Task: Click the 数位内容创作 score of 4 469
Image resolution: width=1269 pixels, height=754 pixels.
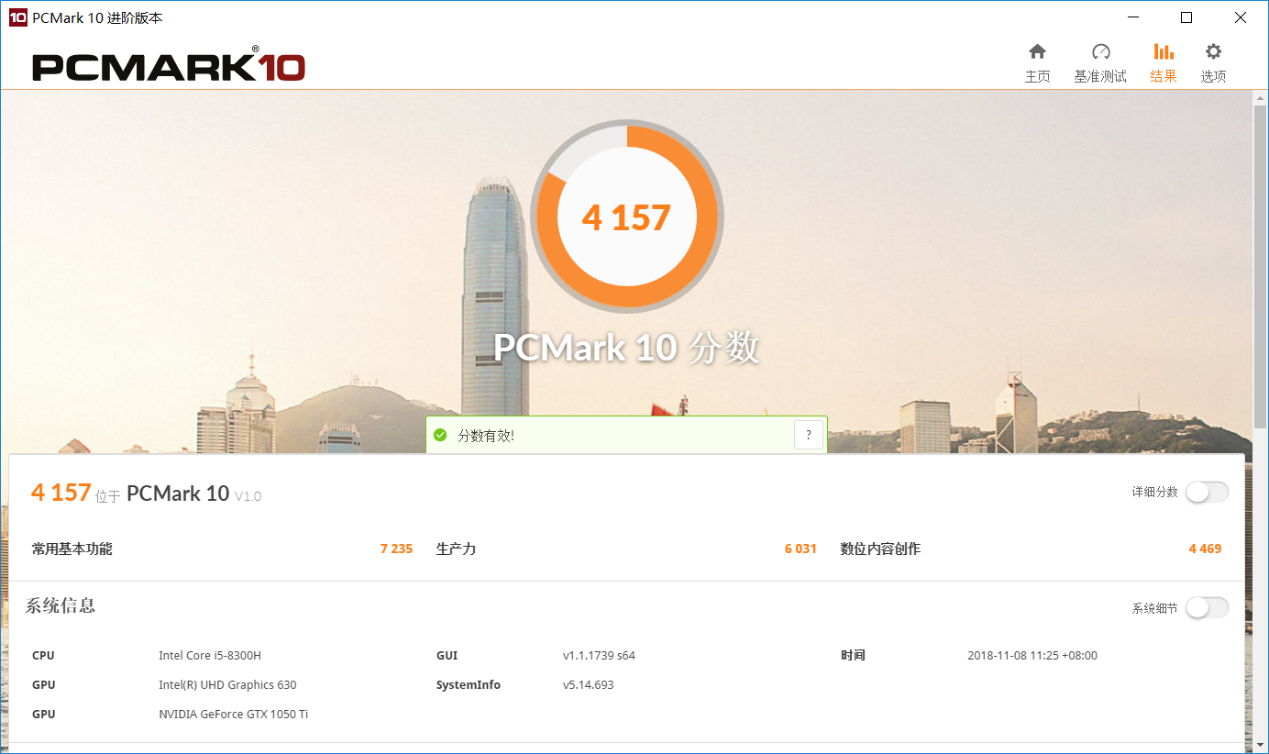Action: click(x=1204, y=549)
